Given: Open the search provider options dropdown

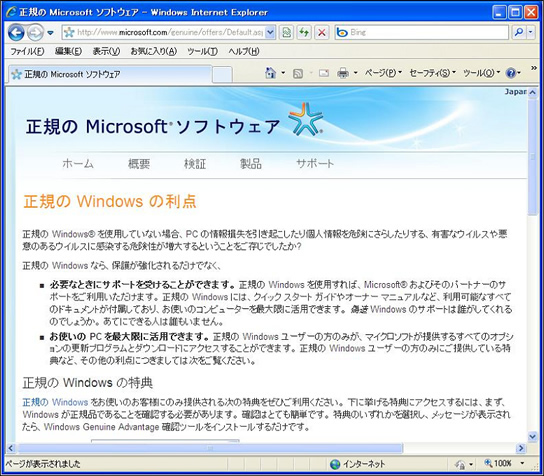Looking at the screenshot, I should point(531,33).
